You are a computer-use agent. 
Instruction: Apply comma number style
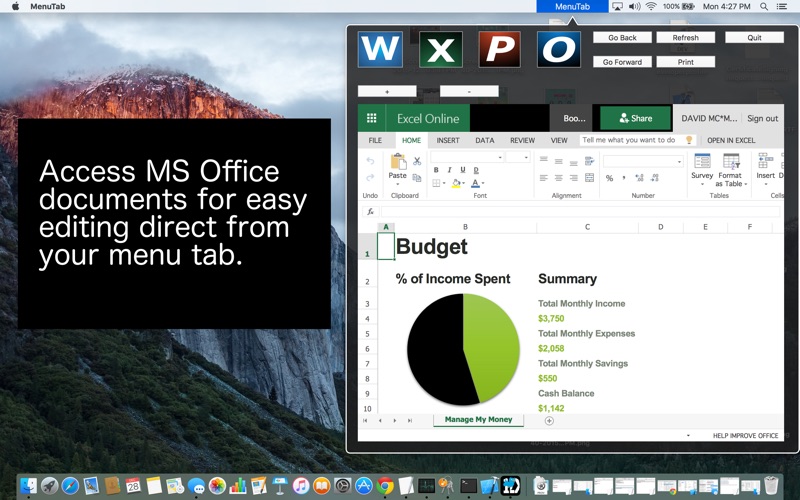pyautogui.click(x=623, y=178)
